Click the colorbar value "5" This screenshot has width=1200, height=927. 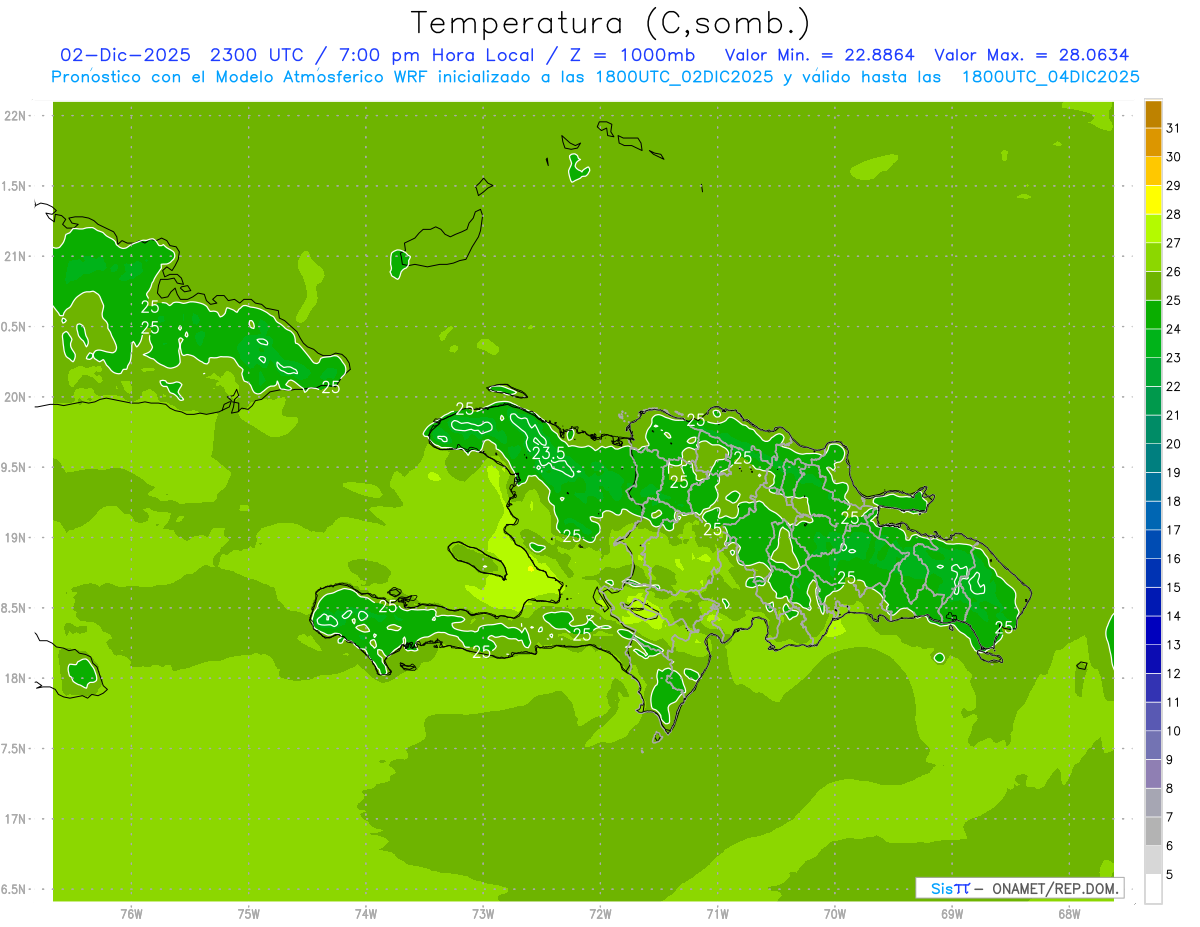point(1171,875)
